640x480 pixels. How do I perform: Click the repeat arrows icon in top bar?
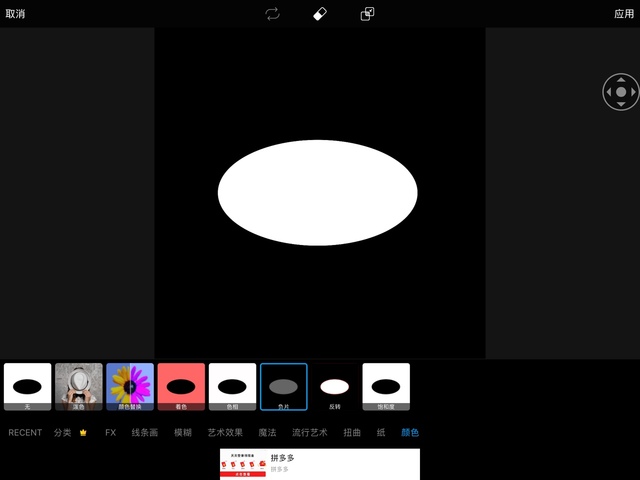click(x=272, y=14)
